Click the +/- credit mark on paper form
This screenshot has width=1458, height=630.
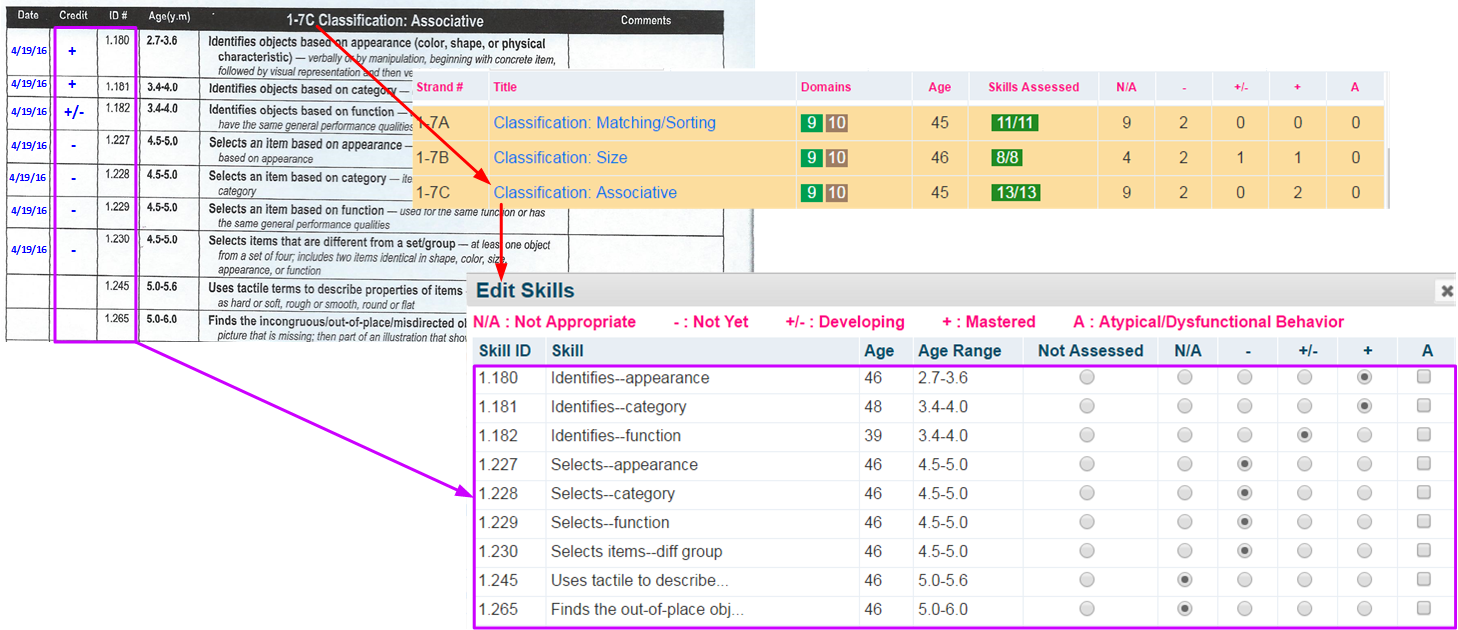pos(74,112)
